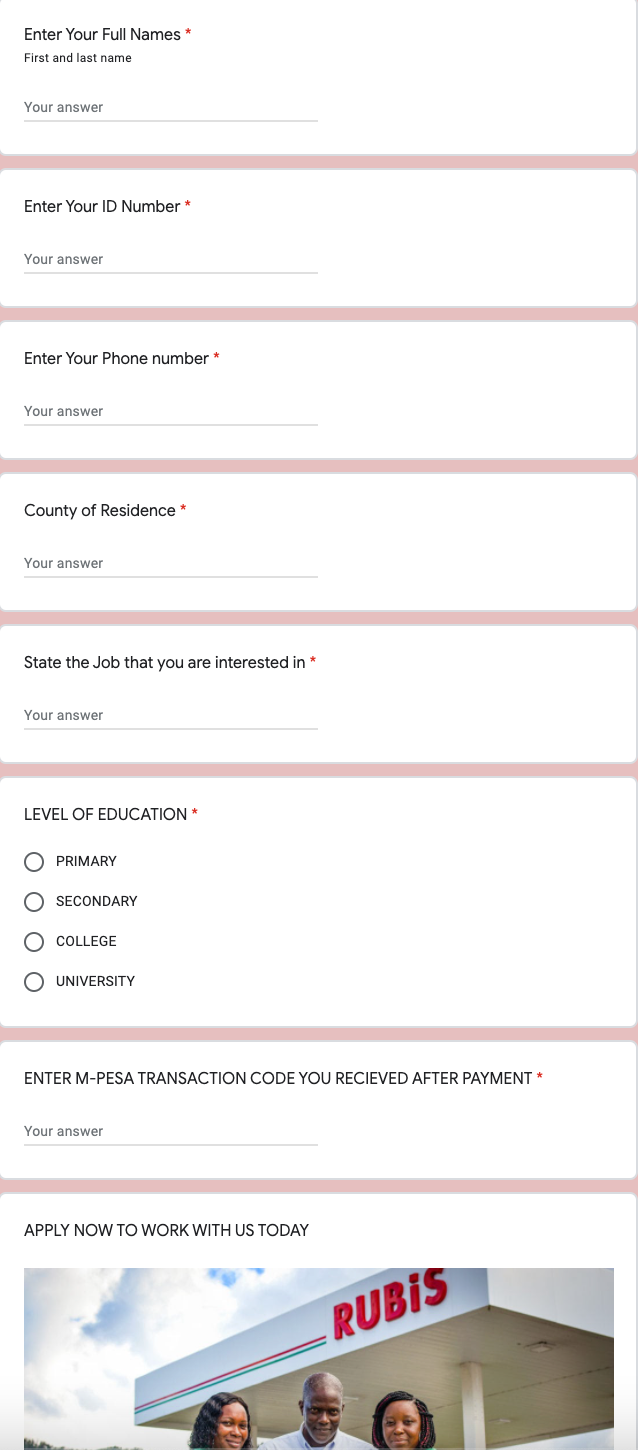
Task: Select the PRIMARY education radio button
Action: coord(34,862)
